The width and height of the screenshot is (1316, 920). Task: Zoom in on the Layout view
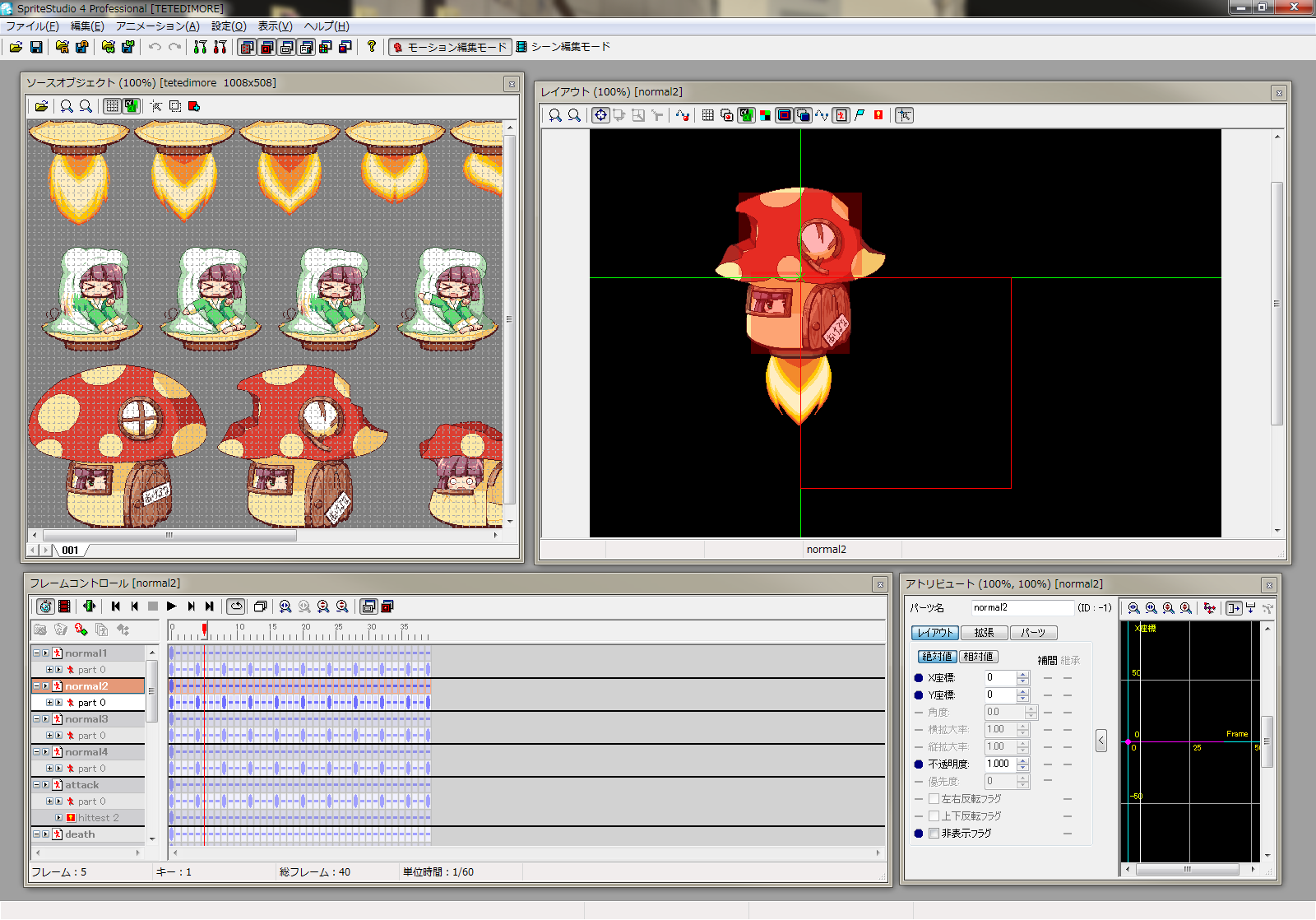tap(555, 115)
